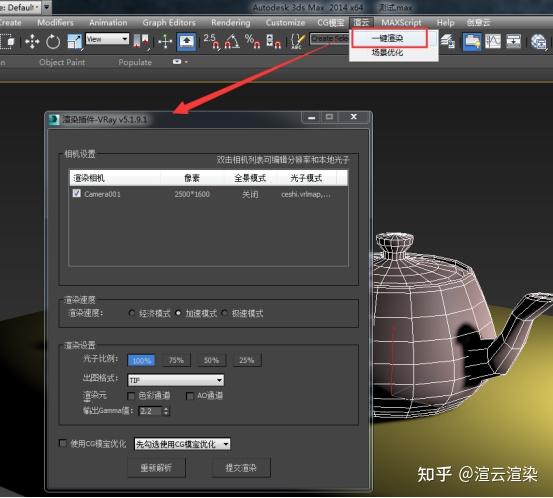Open the Rendering menu
Image resolution: width=553 pixels, height=498 pixels.
point(231,23)
